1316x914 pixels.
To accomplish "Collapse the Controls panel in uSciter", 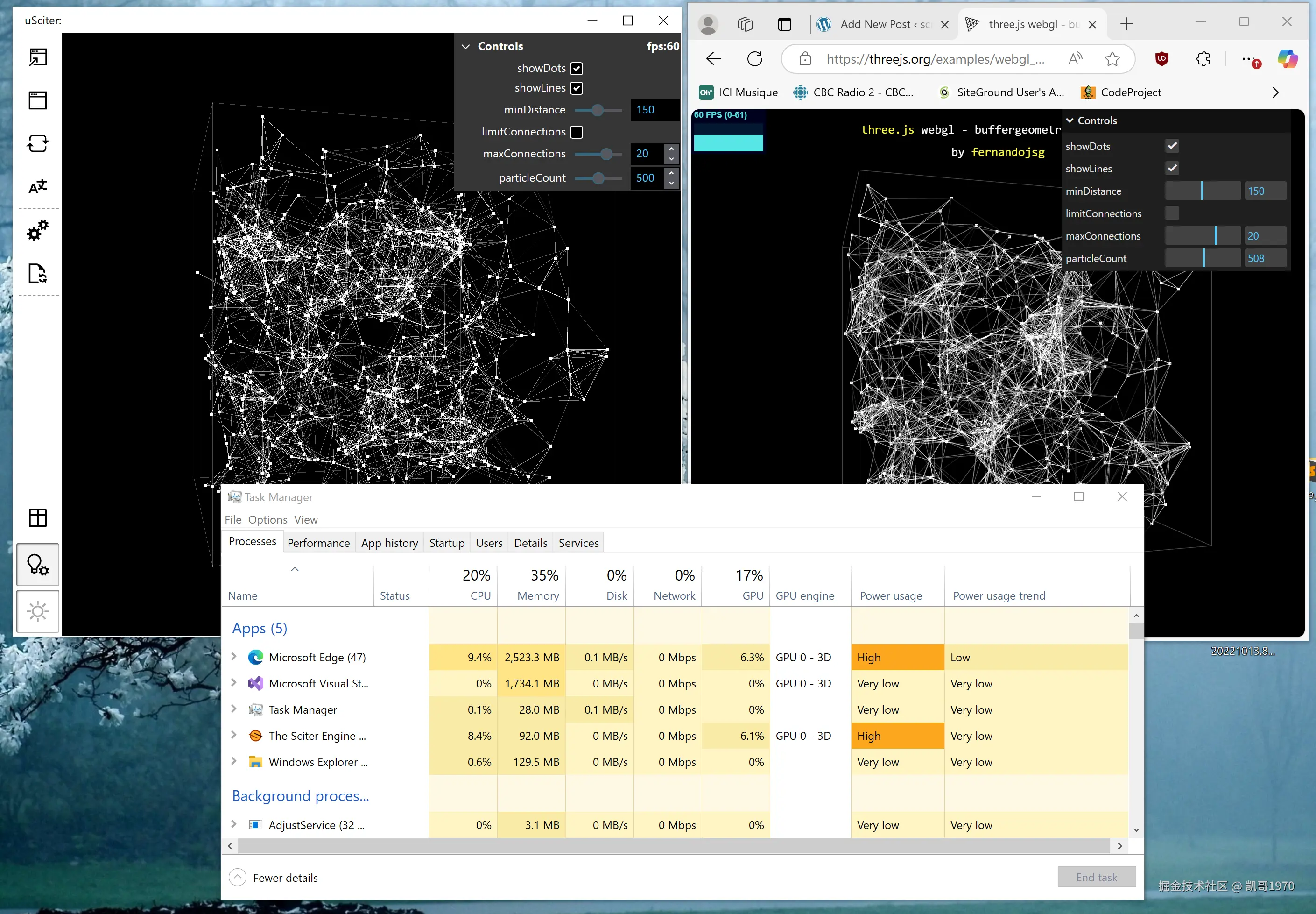I will pyautogui.click(x=466, y=46).
